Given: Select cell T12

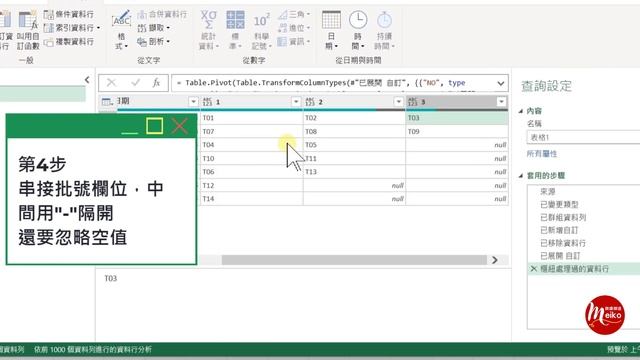Looking at the screenshot, I should [x=251, y=185].
